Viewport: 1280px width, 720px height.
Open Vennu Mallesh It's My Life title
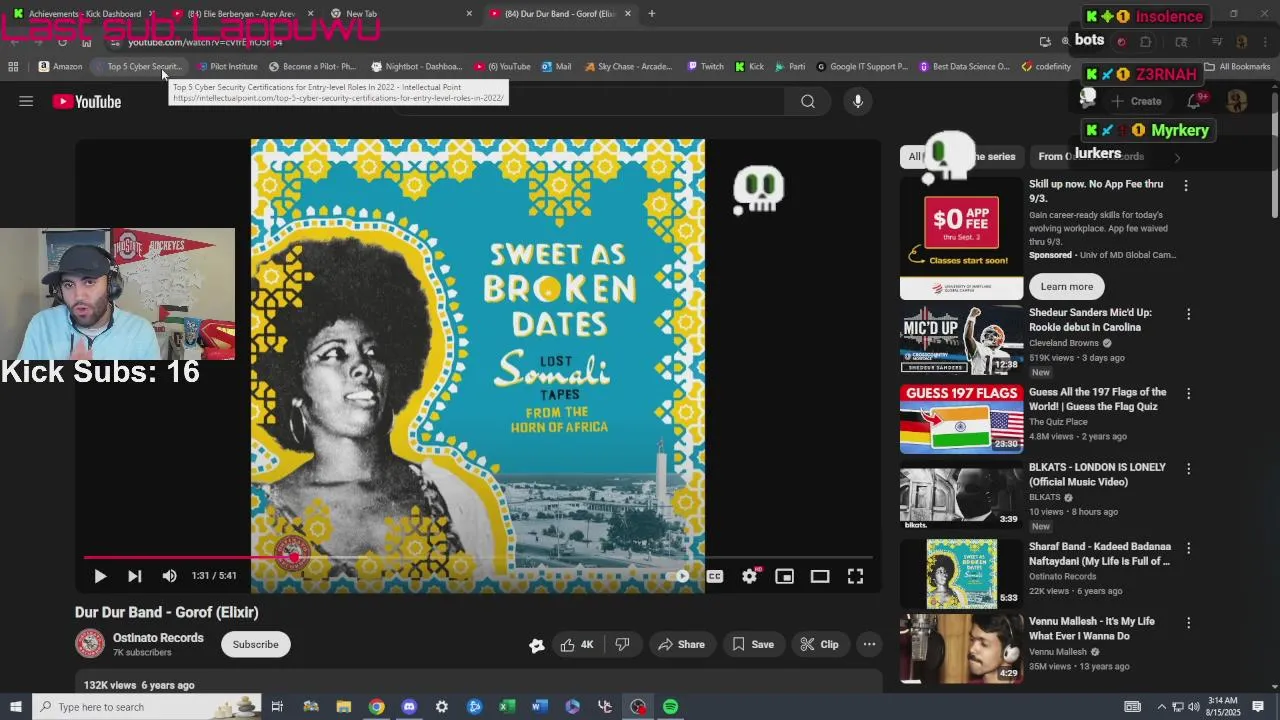[x=1092, y=628]
